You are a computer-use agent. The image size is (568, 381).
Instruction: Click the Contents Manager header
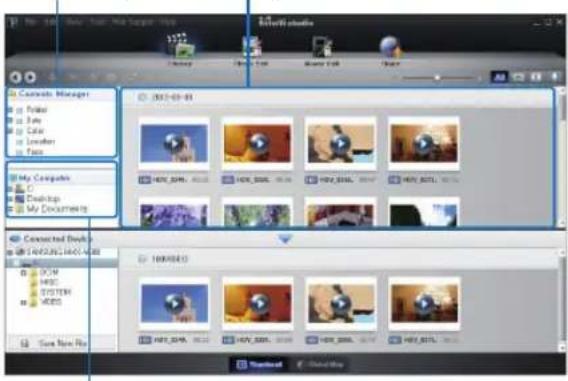pyautogui.click(x=54, y=94)
